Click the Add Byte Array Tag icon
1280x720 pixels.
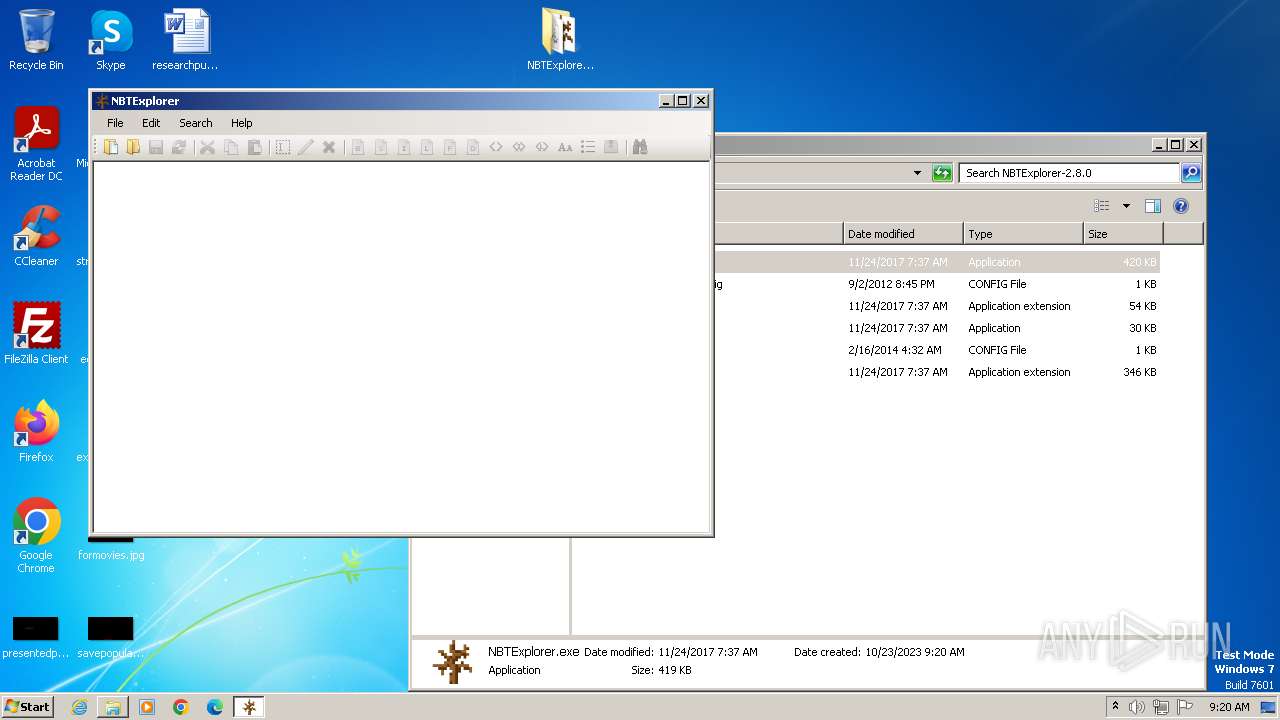pos(496,147)
